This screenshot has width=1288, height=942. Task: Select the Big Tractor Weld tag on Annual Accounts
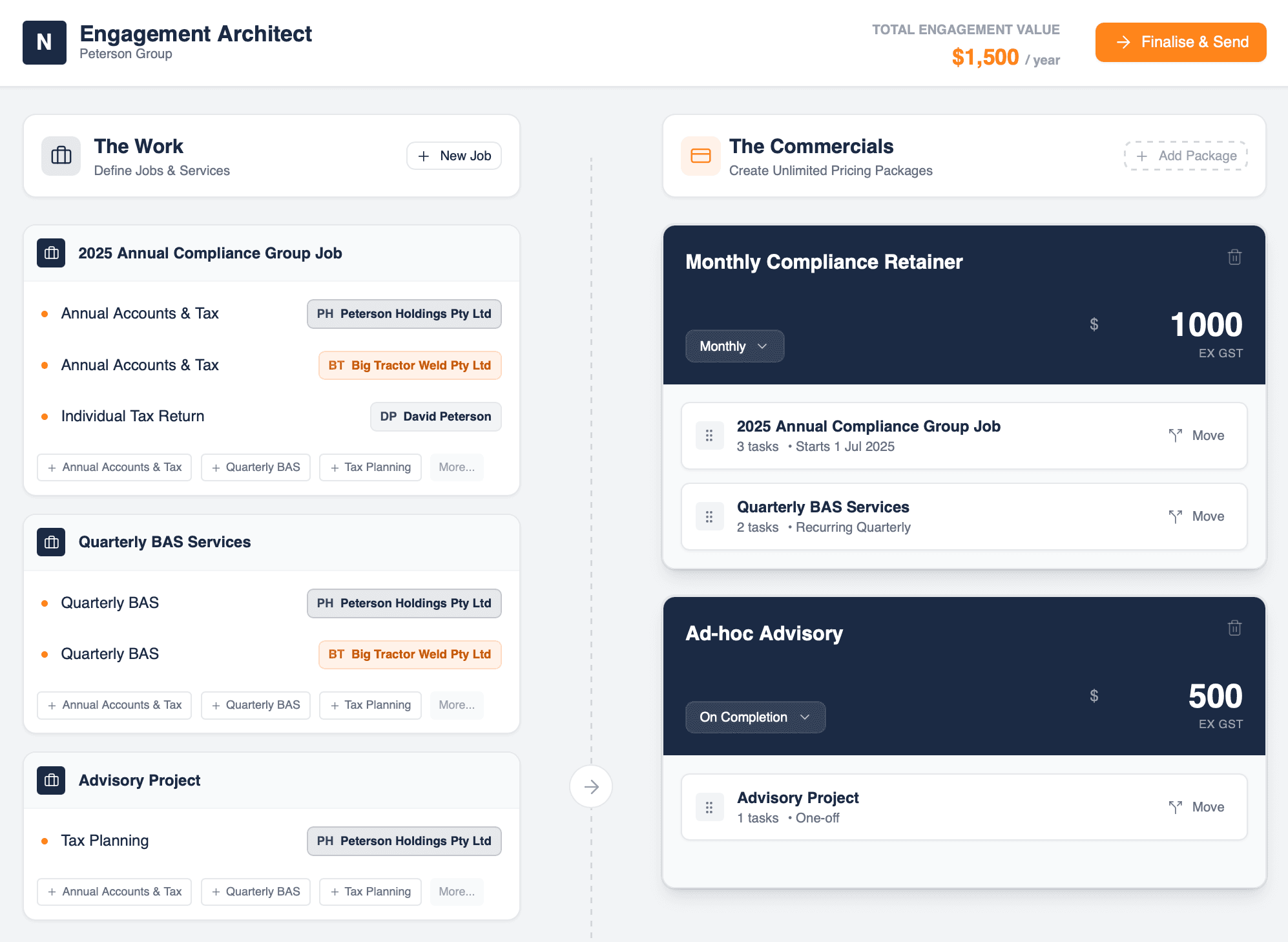click(410, 365)
